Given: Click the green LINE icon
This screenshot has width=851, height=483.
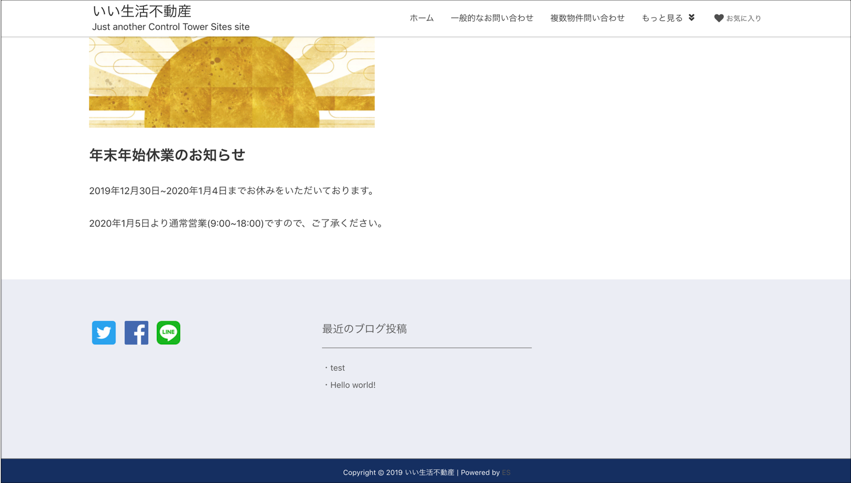Looking at the screenshot, I should tap(168, 332).
